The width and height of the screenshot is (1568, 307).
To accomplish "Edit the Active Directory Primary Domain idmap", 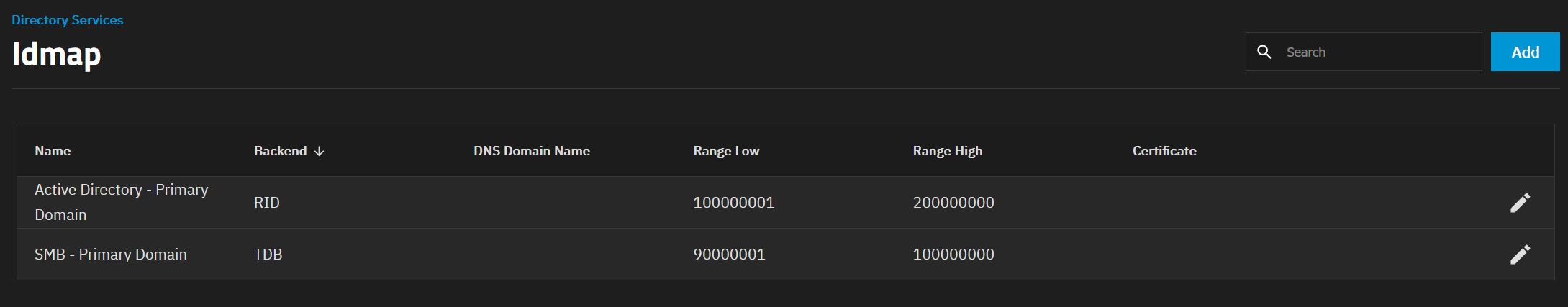I will click(x=1520, y=203).
